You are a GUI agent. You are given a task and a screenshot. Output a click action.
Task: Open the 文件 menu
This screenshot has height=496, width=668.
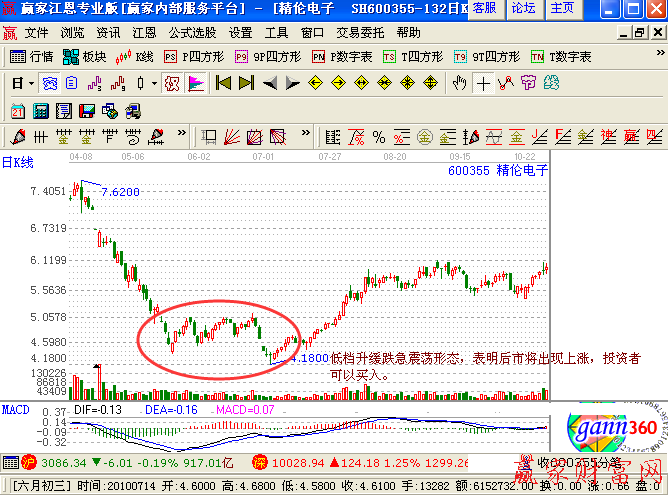pyautogui.click(x=36, y=33)
